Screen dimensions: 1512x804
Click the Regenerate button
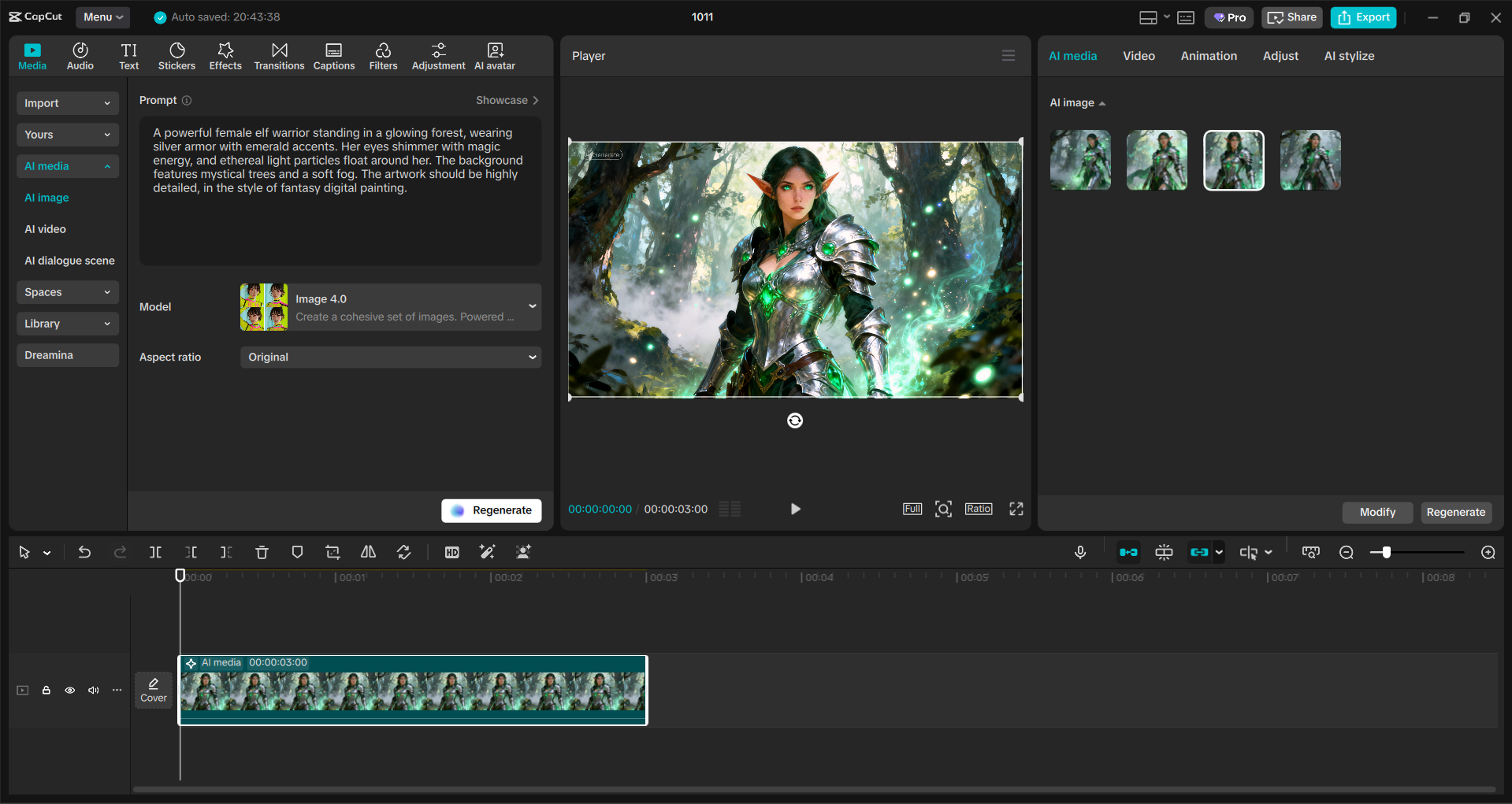pos(491,509)
